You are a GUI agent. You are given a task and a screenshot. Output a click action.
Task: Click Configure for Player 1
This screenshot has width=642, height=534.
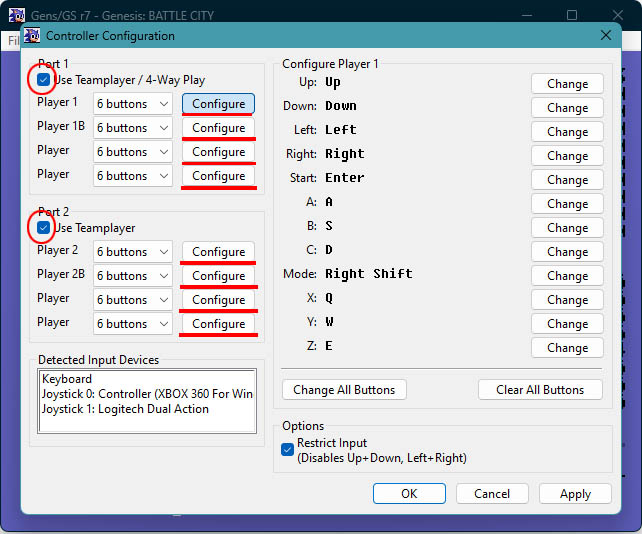[218, 104]
